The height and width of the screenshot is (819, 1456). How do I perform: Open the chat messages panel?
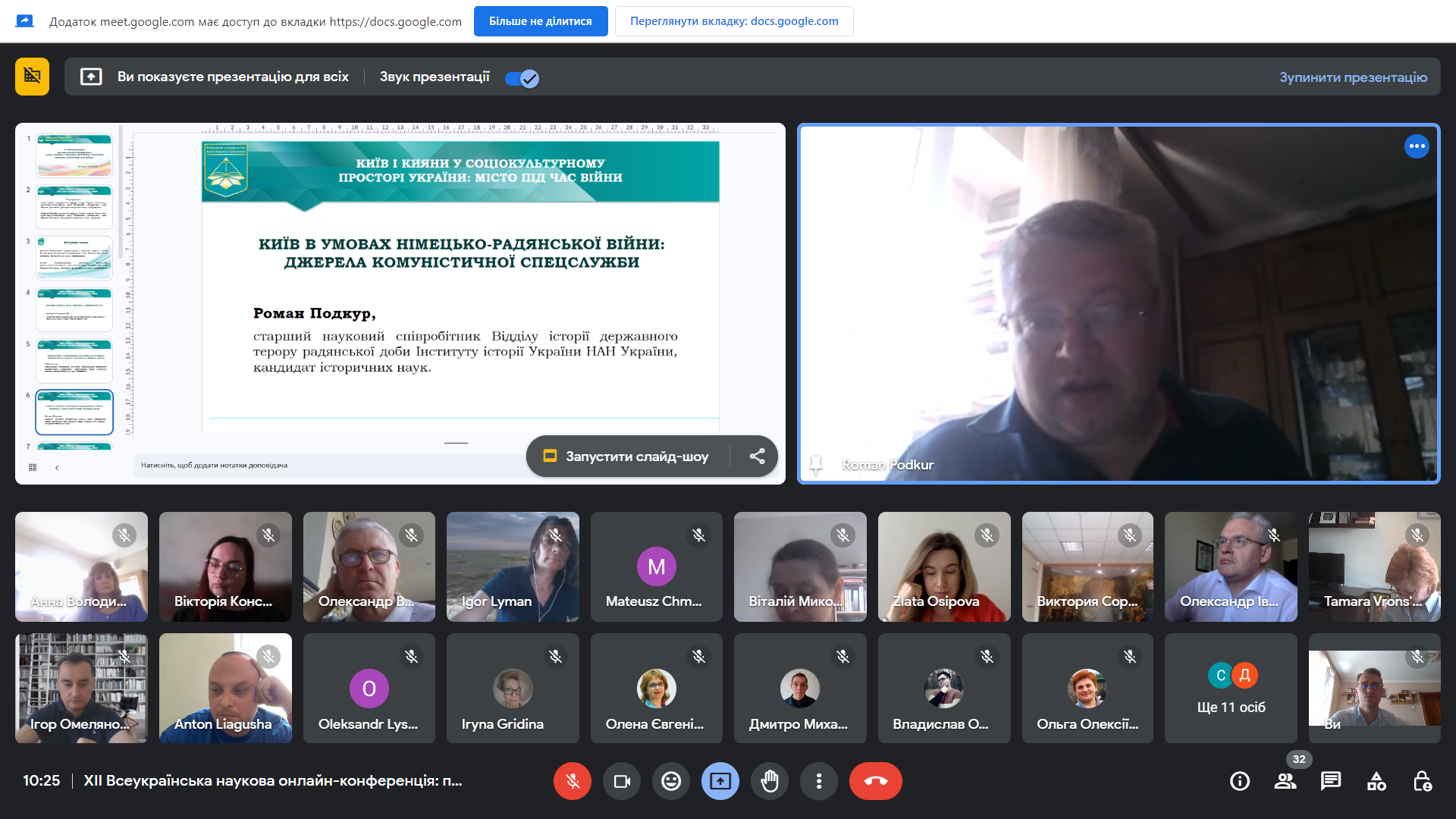[1331, 781]
